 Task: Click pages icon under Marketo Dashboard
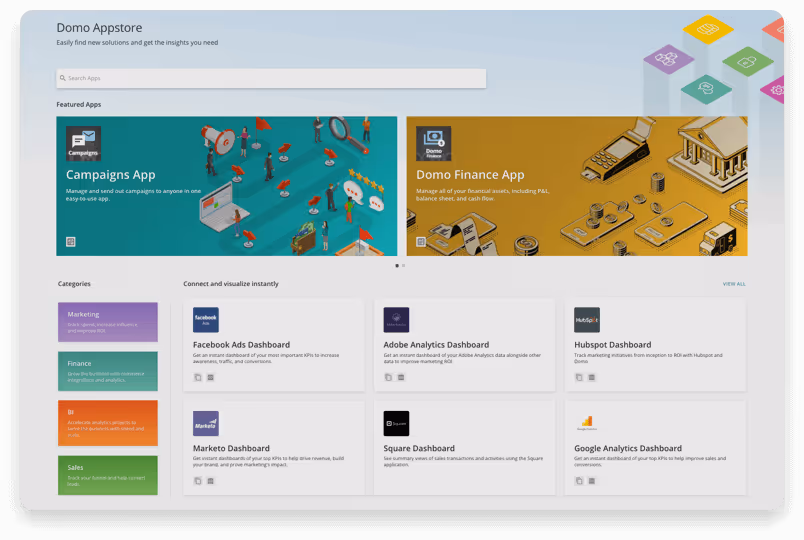point(197,481)
